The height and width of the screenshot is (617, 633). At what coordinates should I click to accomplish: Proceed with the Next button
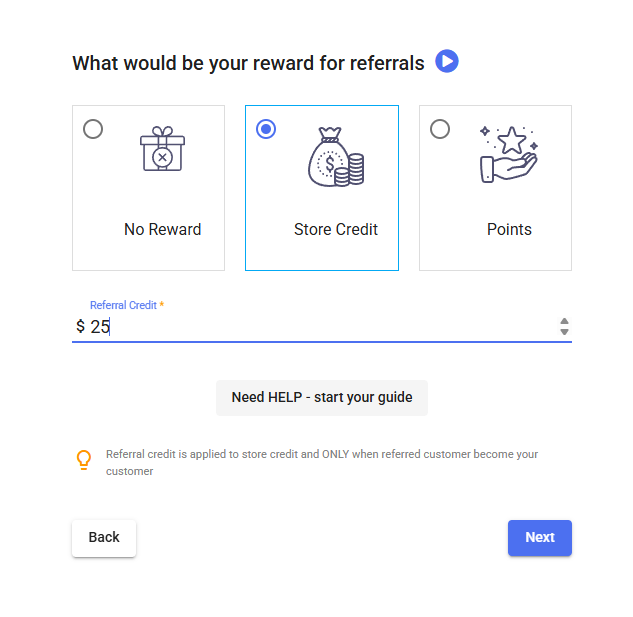[539, 537]
